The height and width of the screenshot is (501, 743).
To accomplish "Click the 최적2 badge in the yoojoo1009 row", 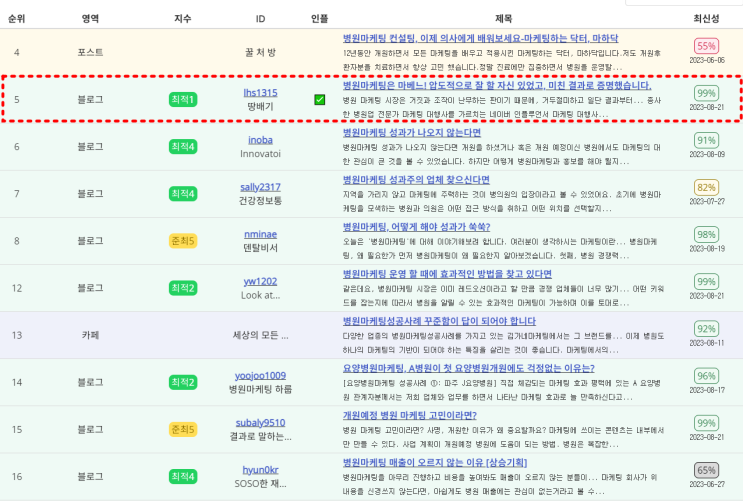I will [x=183, y=382].
